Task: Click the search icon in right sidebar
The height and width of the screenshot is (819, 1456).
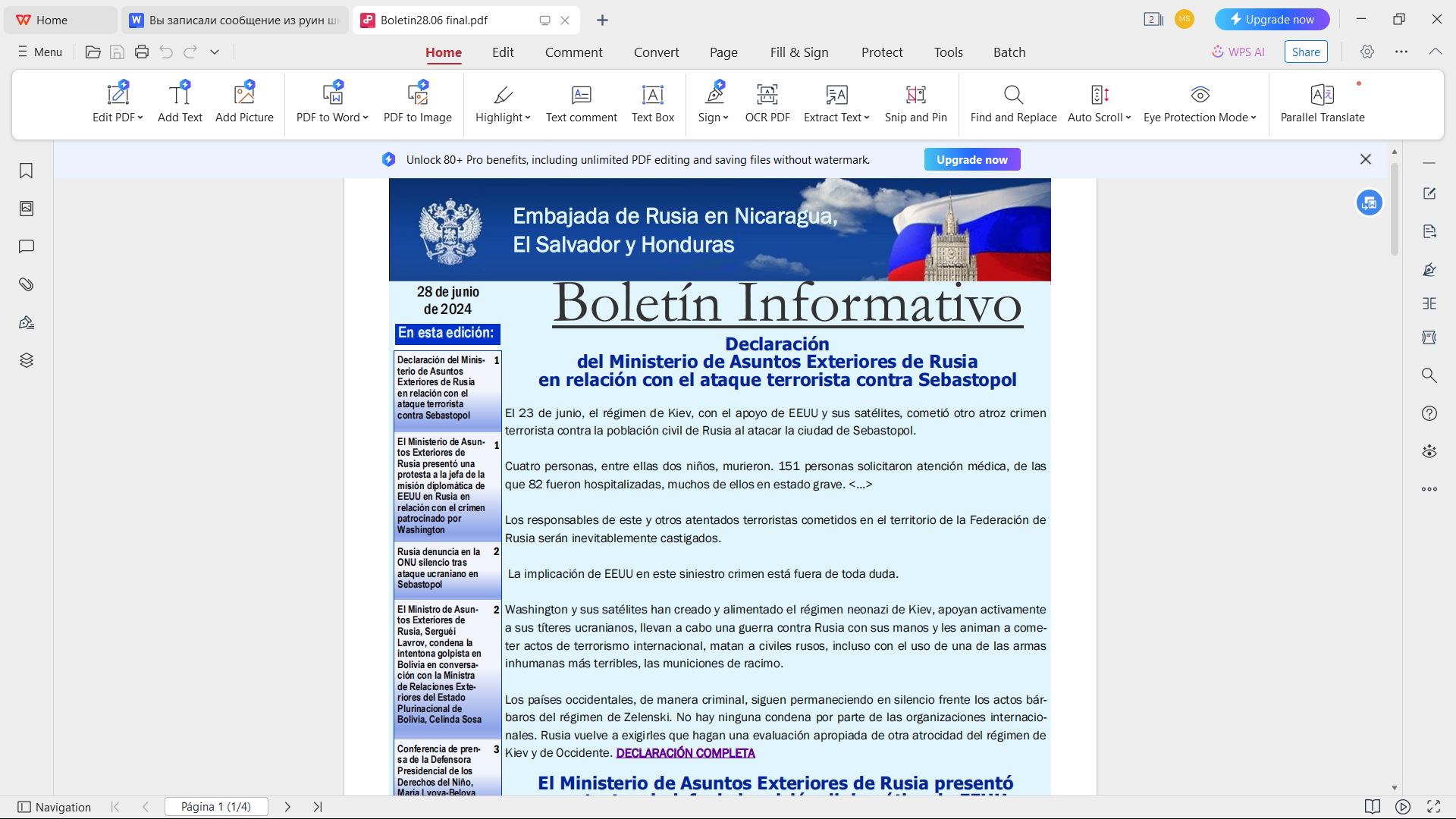Action: 1429,375
